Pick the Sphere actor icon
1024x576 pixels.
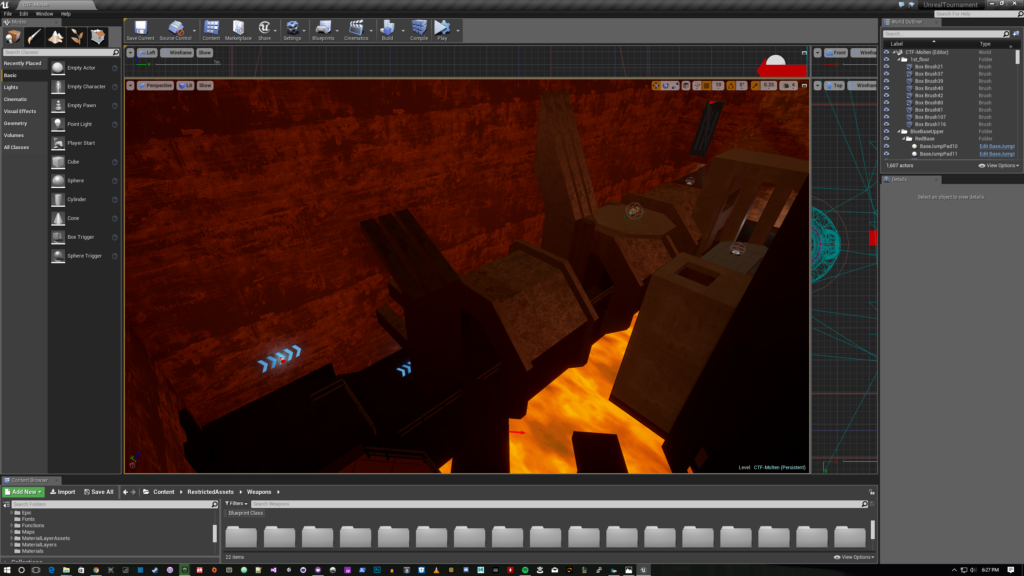point(58,180)
